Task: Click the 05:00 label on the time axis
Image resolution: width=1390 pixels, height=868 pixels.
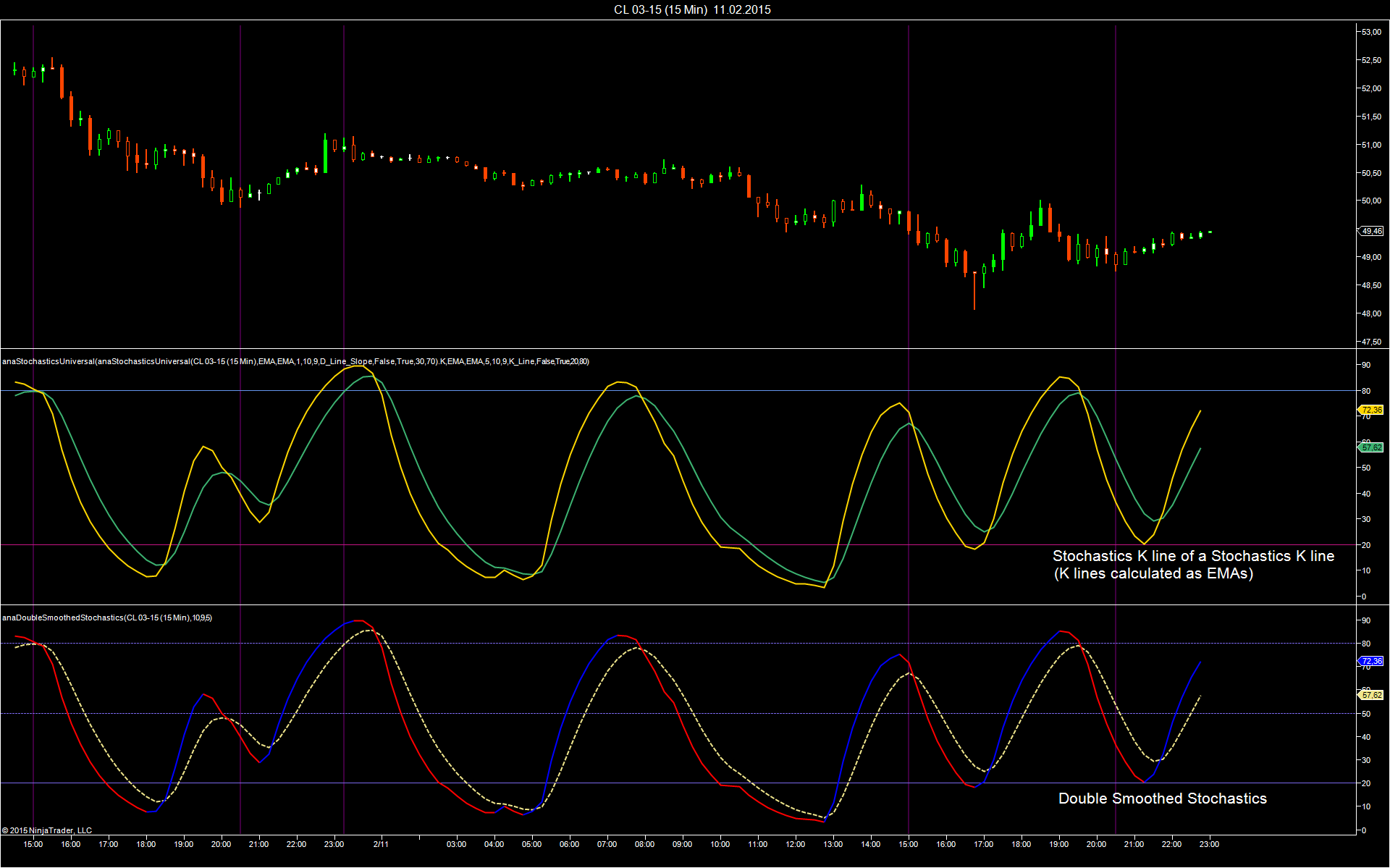Action: point(532,844)
